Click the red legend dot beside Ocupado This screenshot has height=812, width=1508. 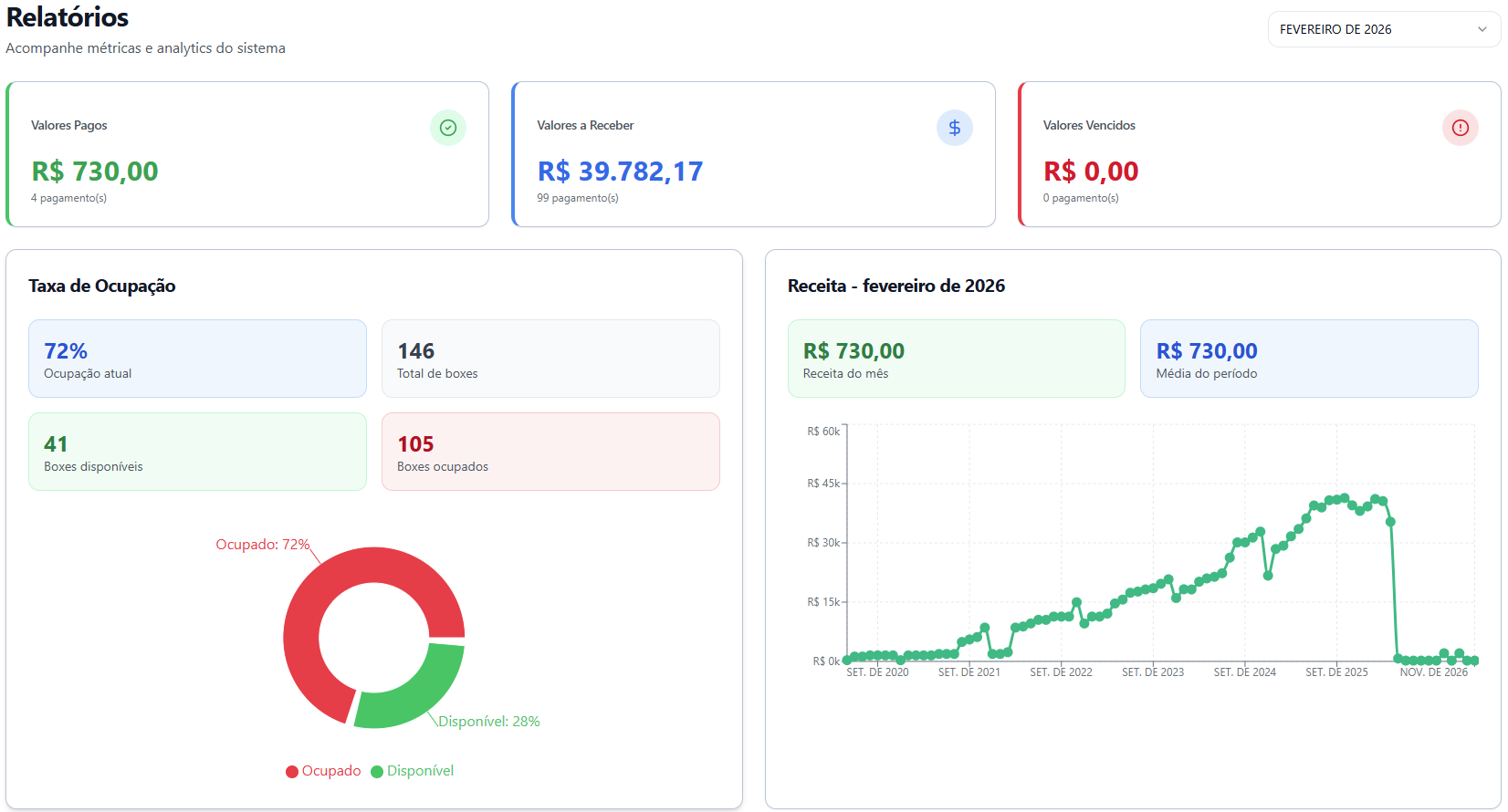(x=292, y=772)
